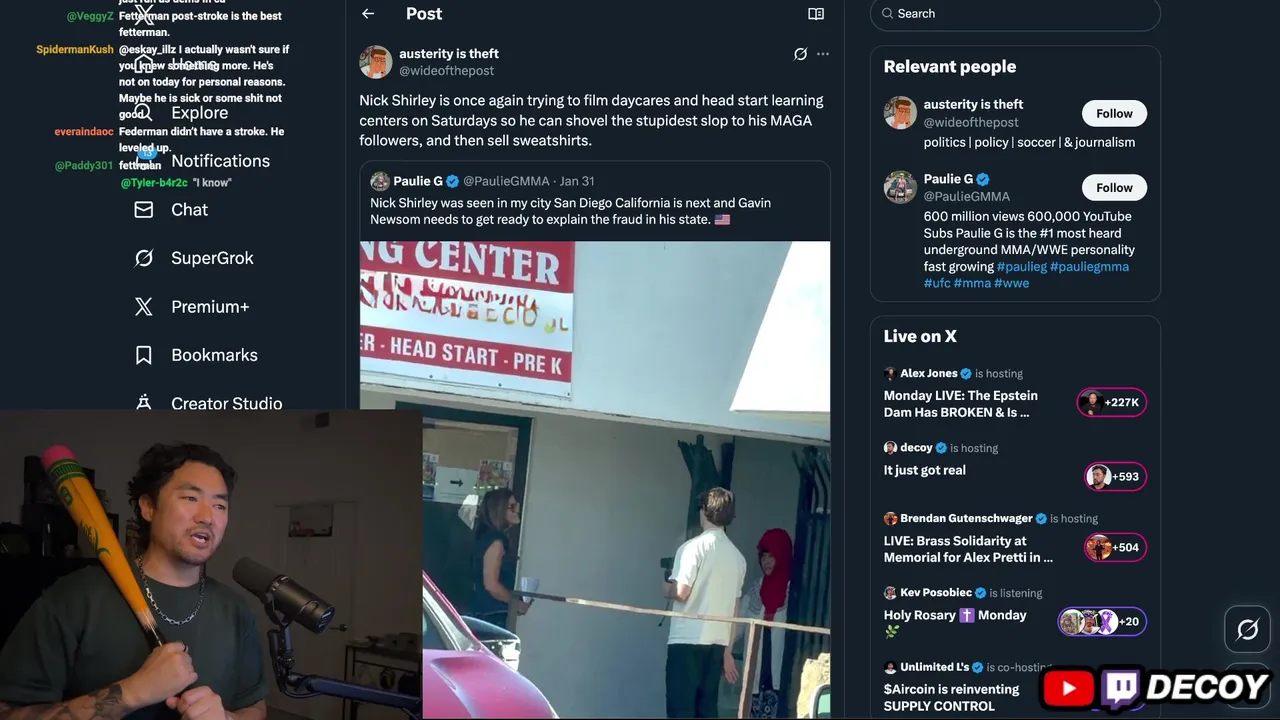Click the #pauliegmma hashtag link

[x=1089, y=267]
